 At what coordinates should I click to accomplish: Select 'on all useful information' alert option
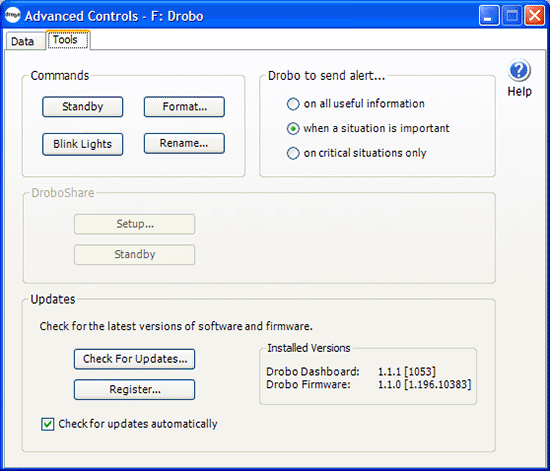[293, 104]
